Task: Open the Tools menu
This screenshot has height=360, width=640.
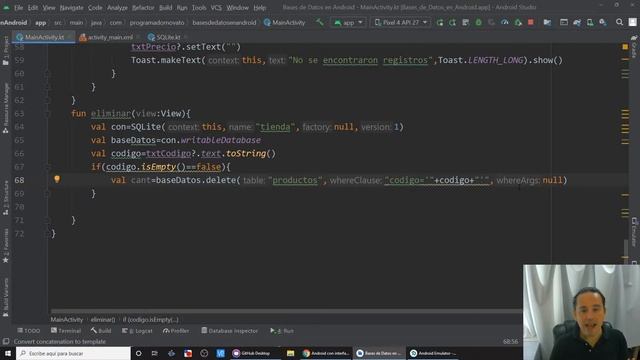Action: (199, 7)
